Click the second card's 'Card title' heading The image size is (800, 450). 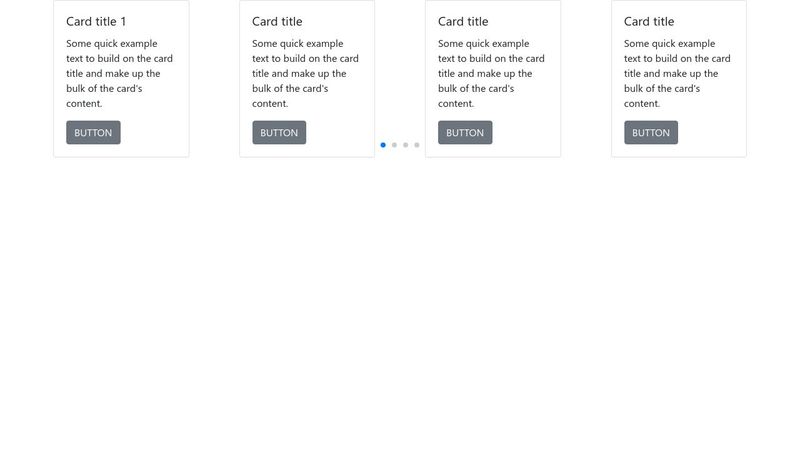click(277, 21)
